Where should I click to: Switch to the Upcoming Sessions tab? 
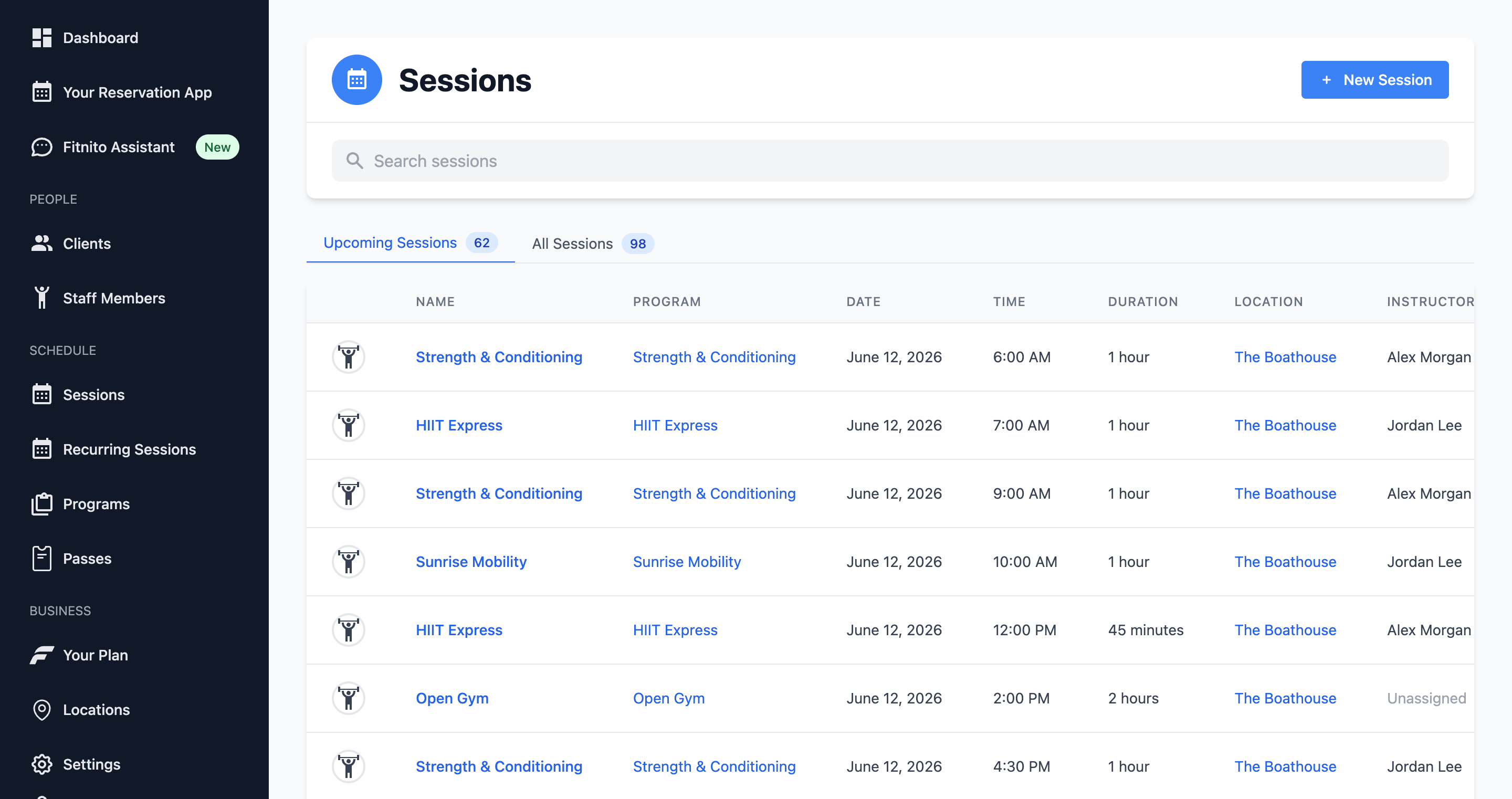coord(410,243)
